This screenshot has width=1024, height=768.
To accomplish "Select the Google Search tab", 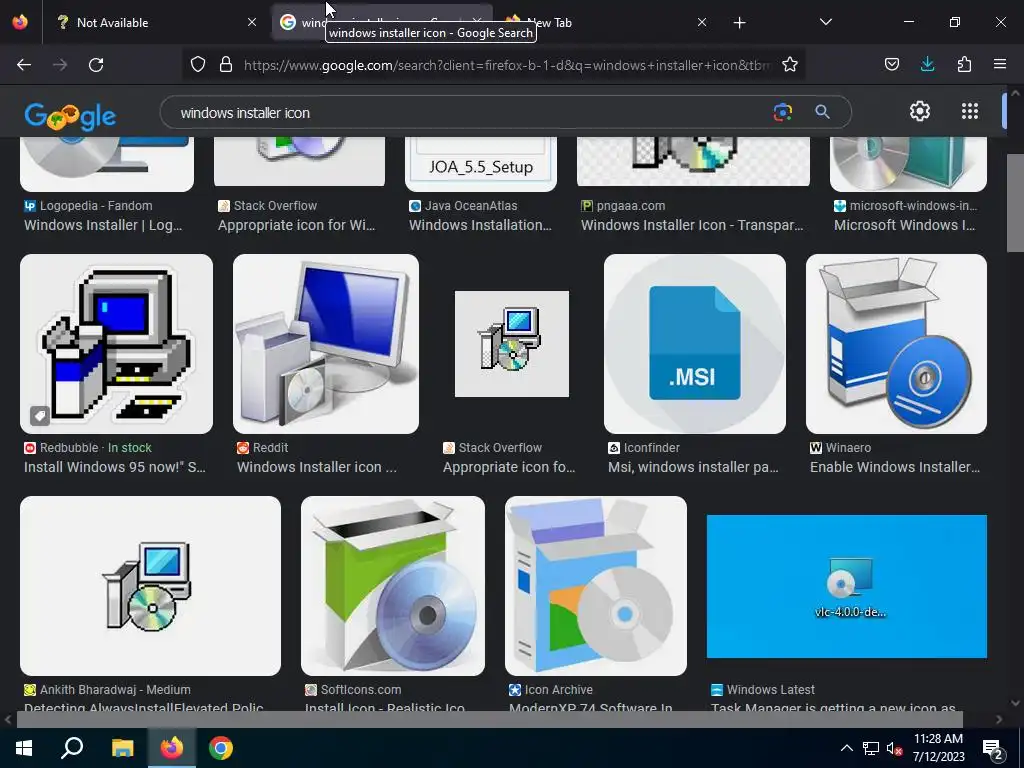I will (382, 22).
